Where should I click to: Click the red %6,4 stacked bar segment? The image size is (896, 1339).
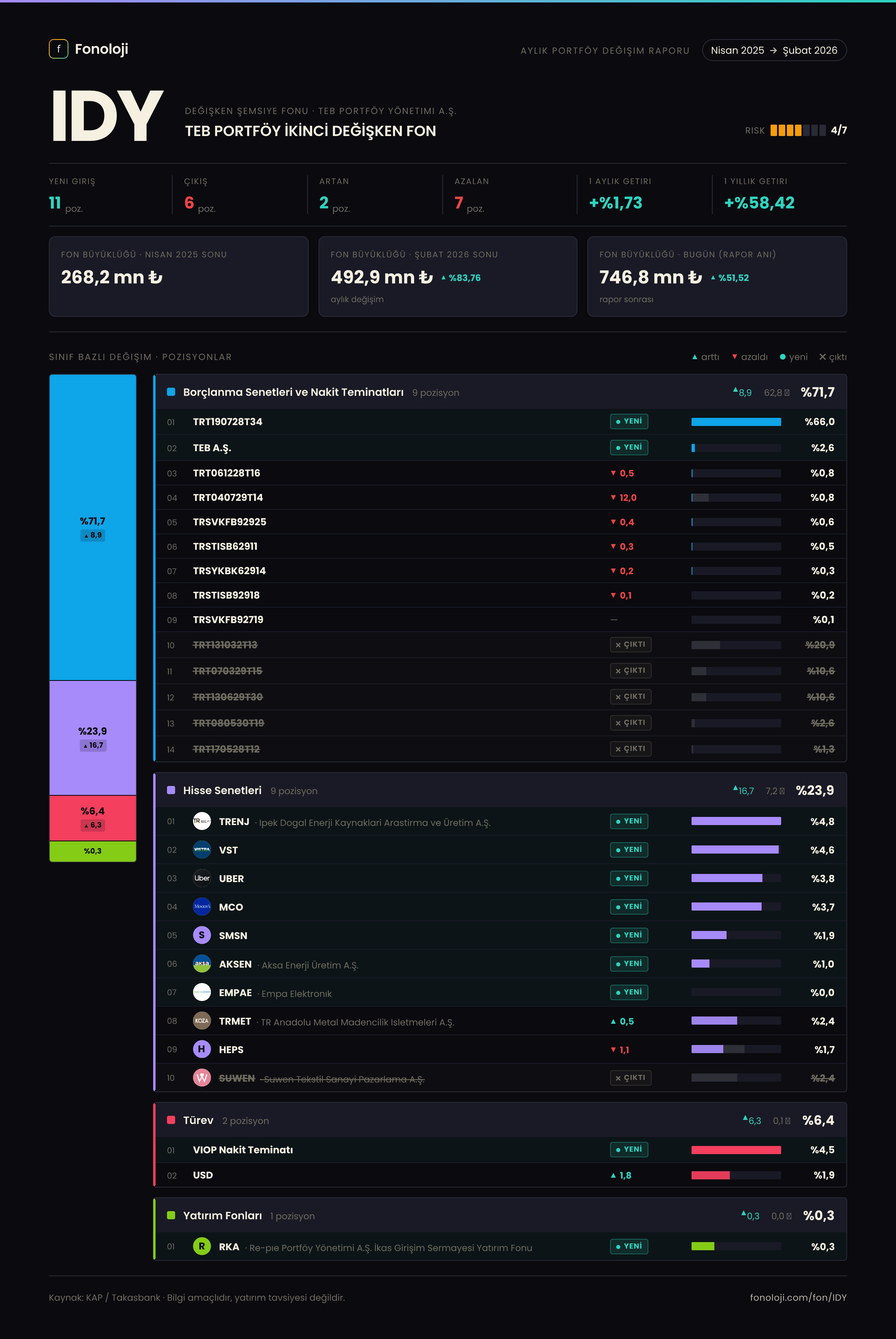[93, 818]
